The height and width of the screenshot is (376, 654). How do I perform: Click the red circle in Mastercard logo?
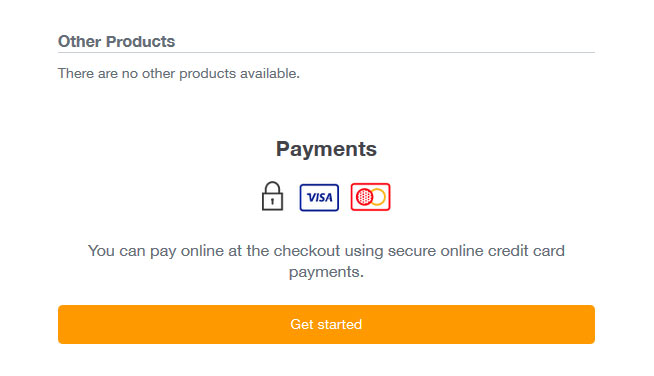point(365,197)
